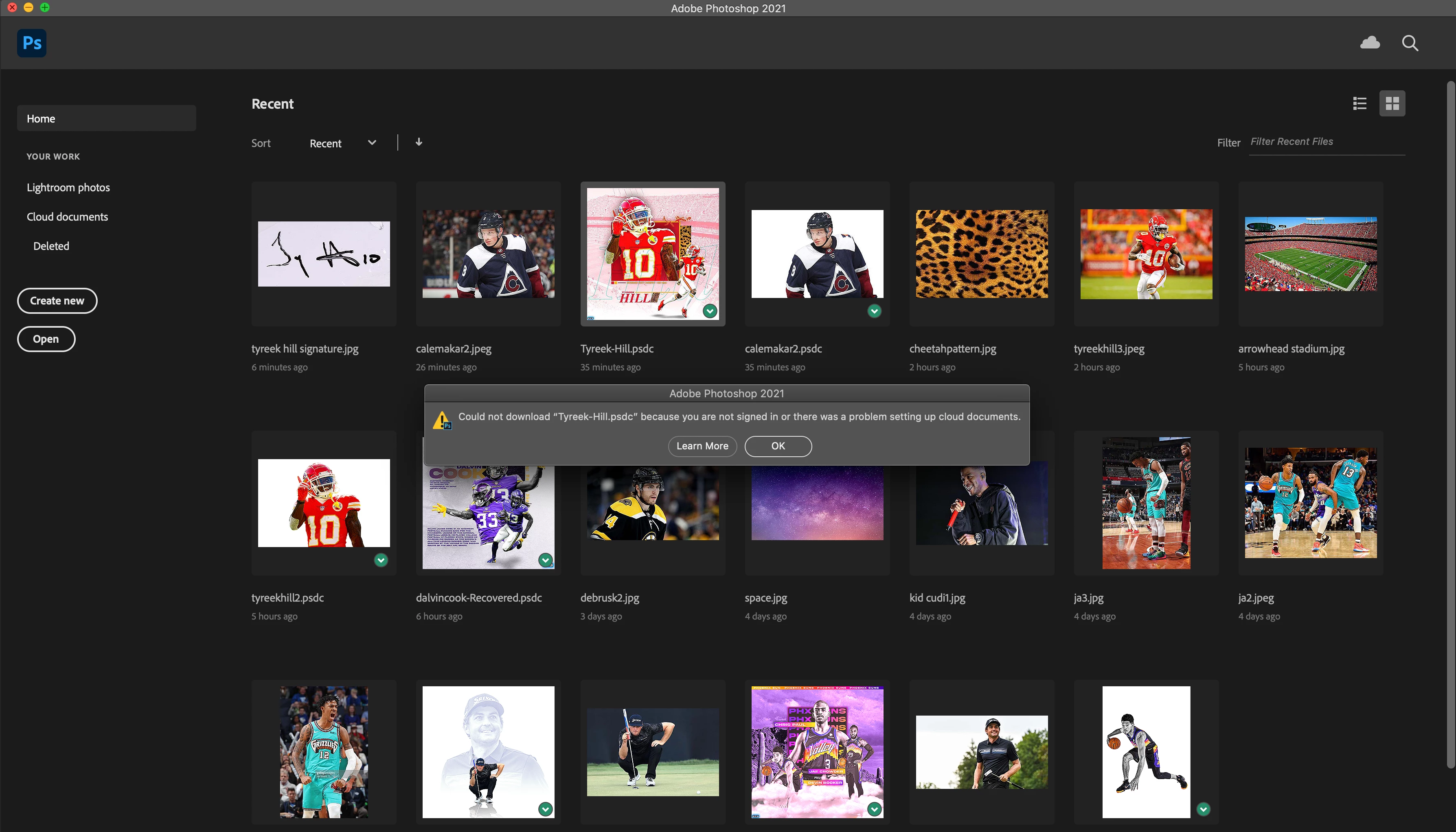This screenshot has height=832, width=1456.
Task: Click the search magnifier icon
Action: [1410, 43]
